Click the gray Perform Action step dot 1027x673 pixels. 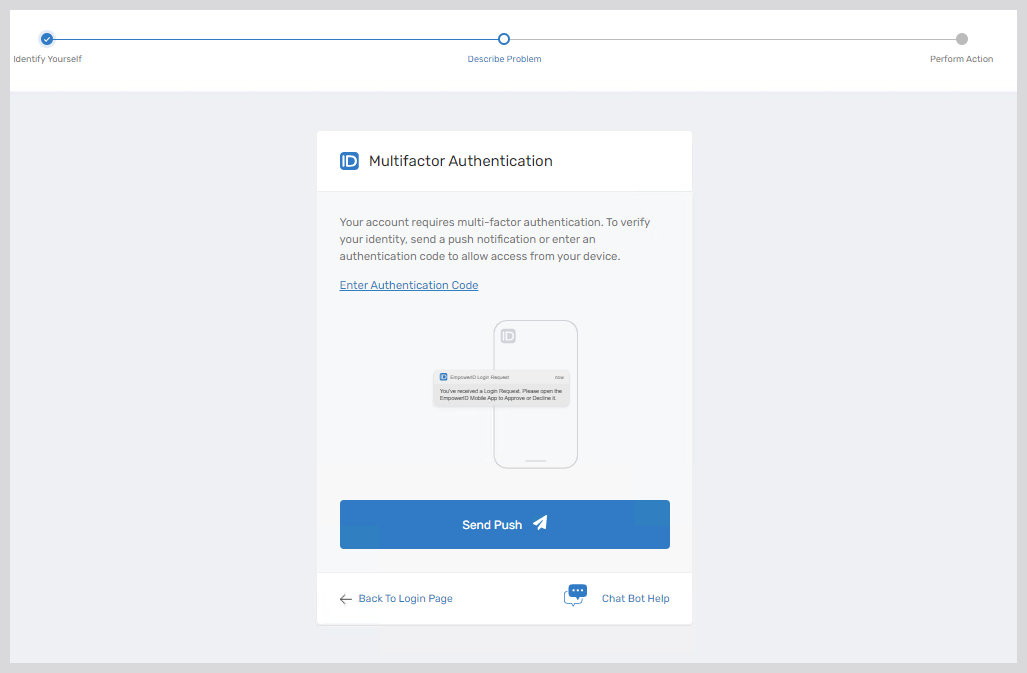click(x=962, y=38)
